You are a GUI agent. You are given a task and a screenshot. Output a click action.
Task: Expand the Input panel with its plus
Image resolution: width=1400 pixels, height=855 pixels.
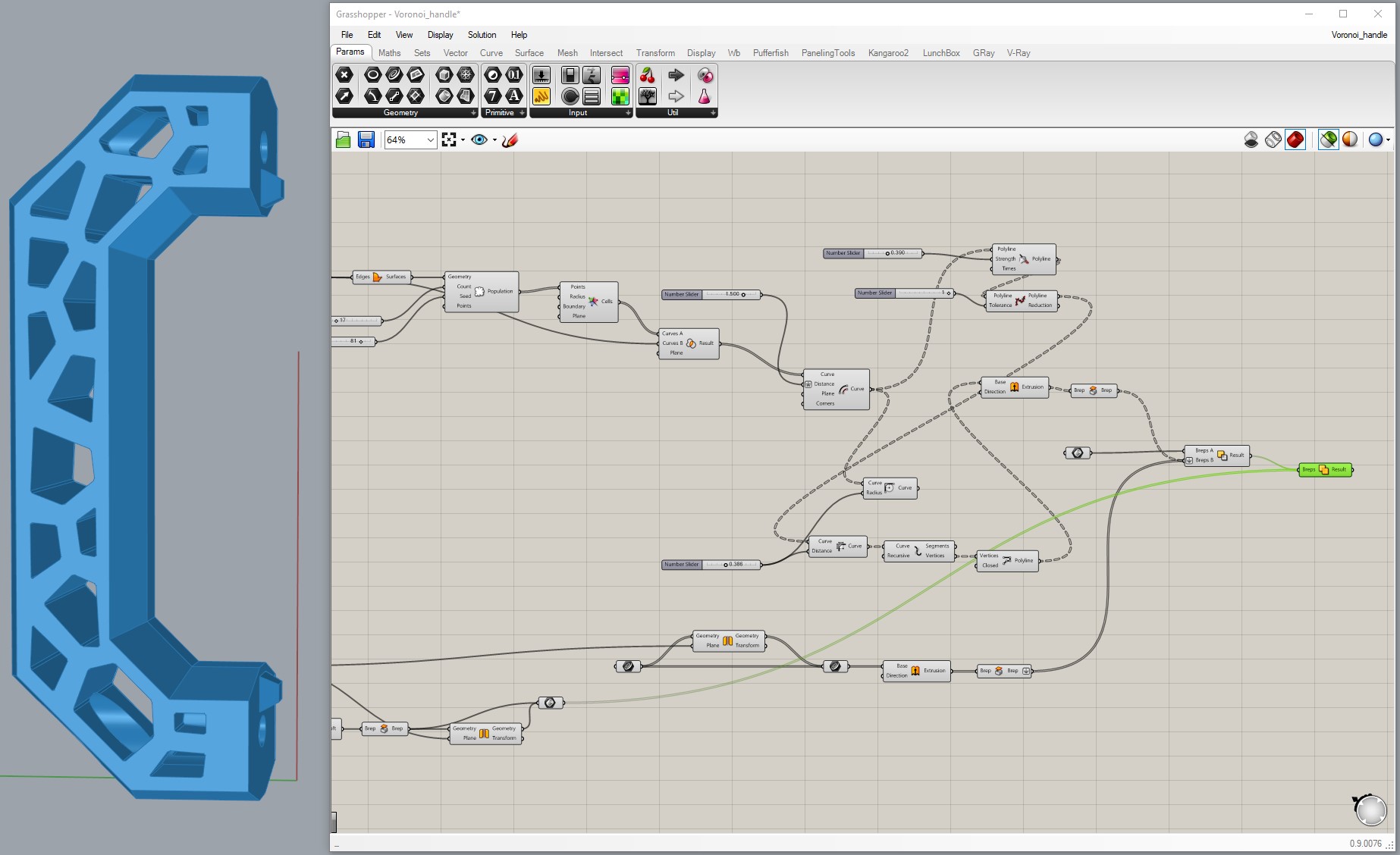[x=628, y=113]
